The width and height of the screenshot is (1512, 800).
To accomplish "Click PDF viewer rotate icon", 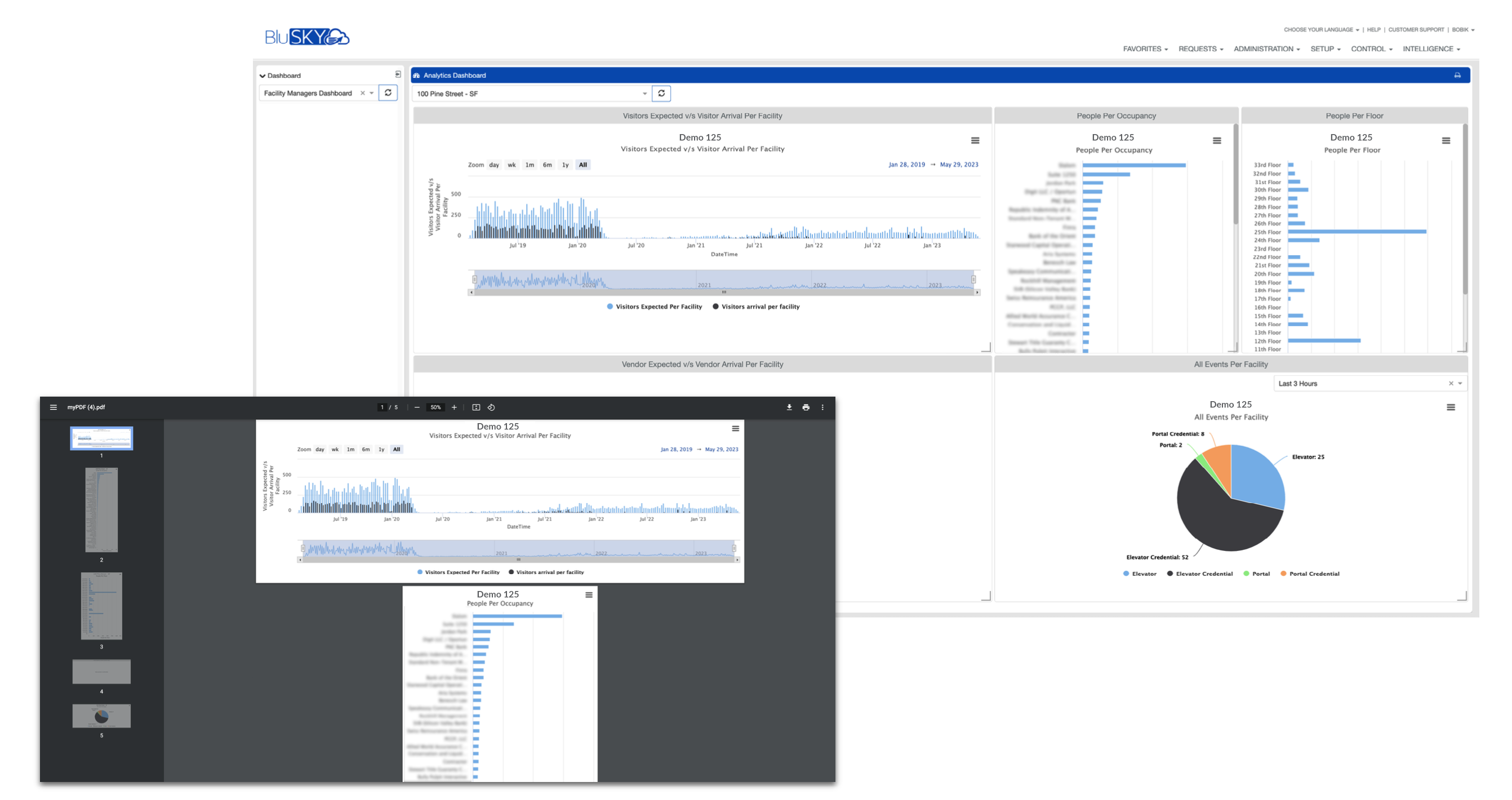I will (x=491, y=407).
